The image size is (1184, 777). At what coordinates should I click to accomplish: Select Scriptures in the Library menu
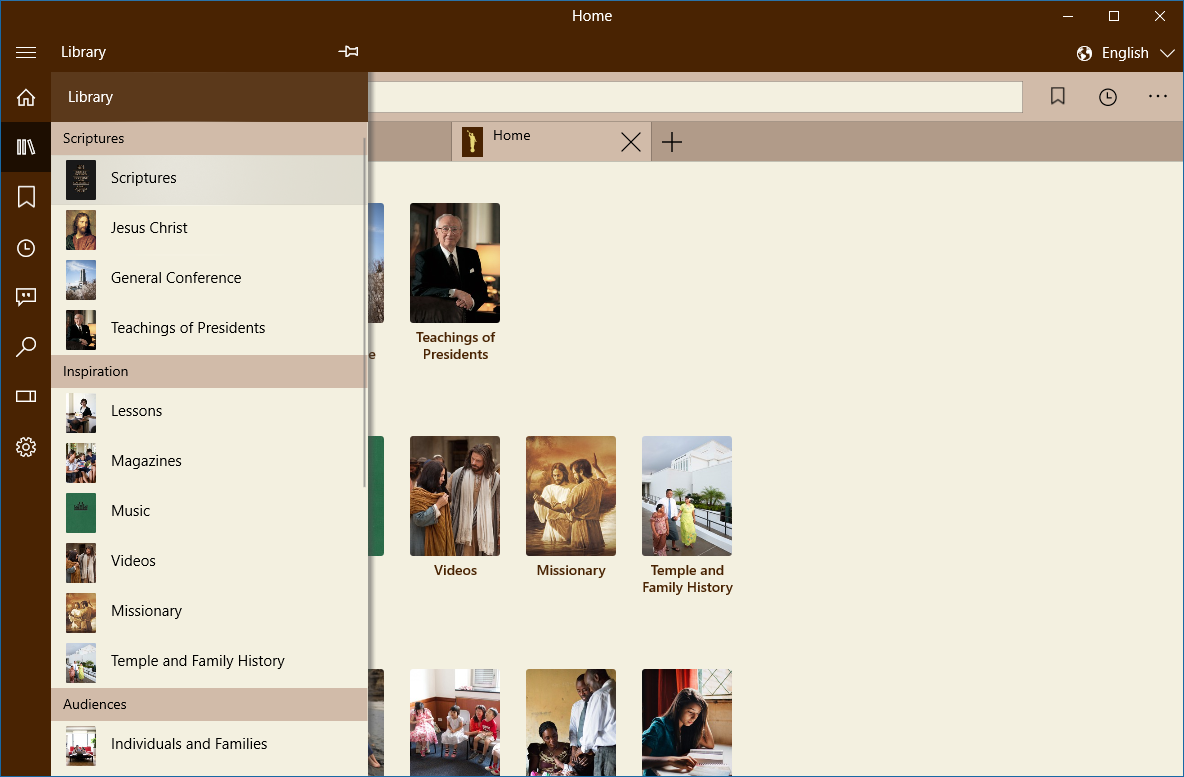[143, 178]
